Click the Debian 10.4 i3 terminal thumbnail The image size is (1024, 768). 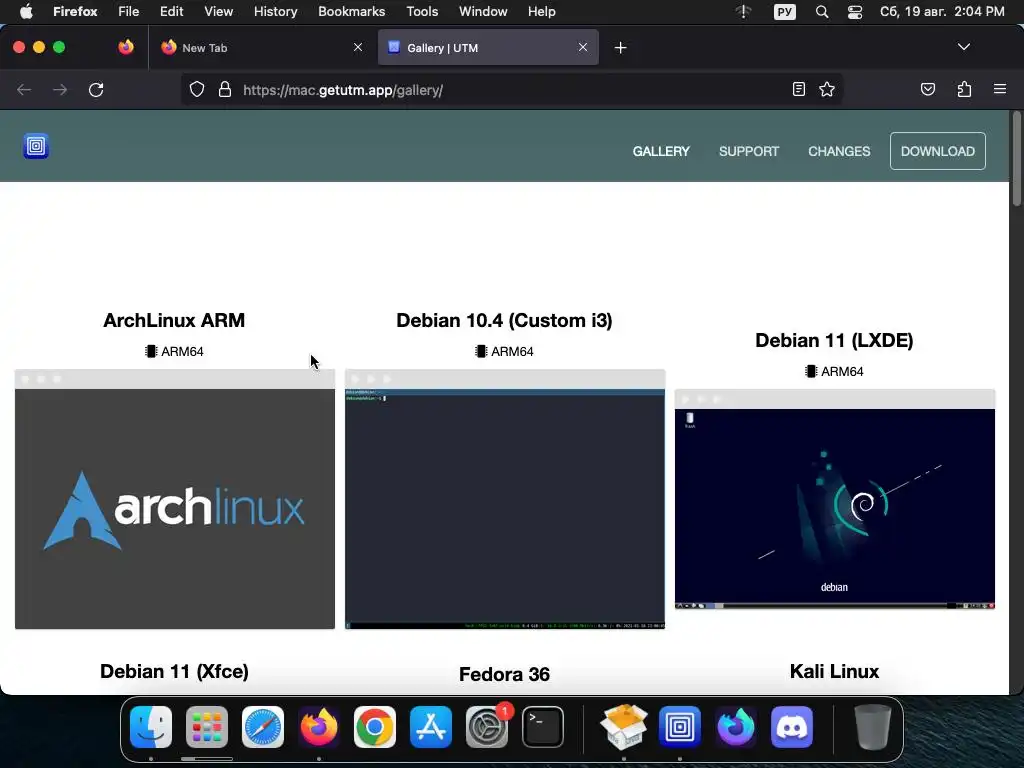pos(505,500)
